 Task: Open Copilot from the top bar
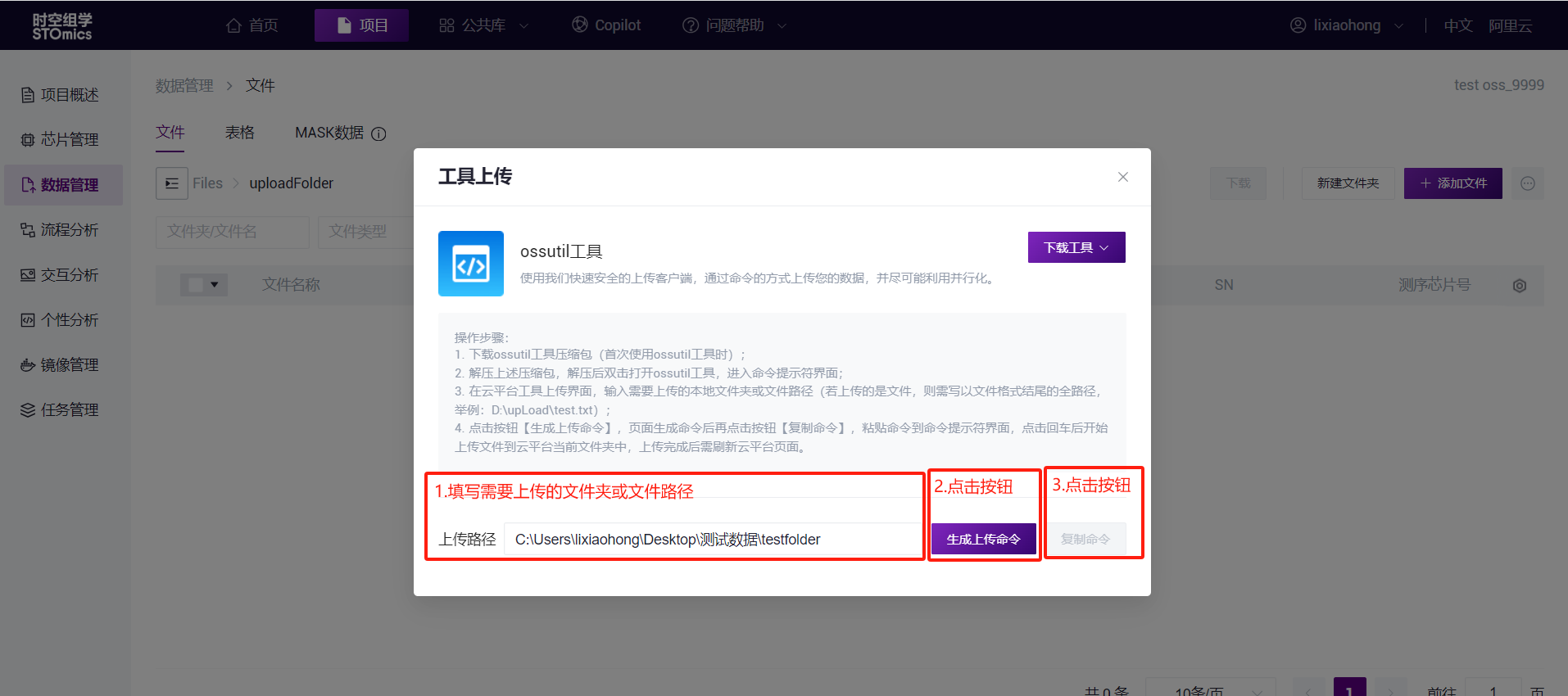pos(606,25)
